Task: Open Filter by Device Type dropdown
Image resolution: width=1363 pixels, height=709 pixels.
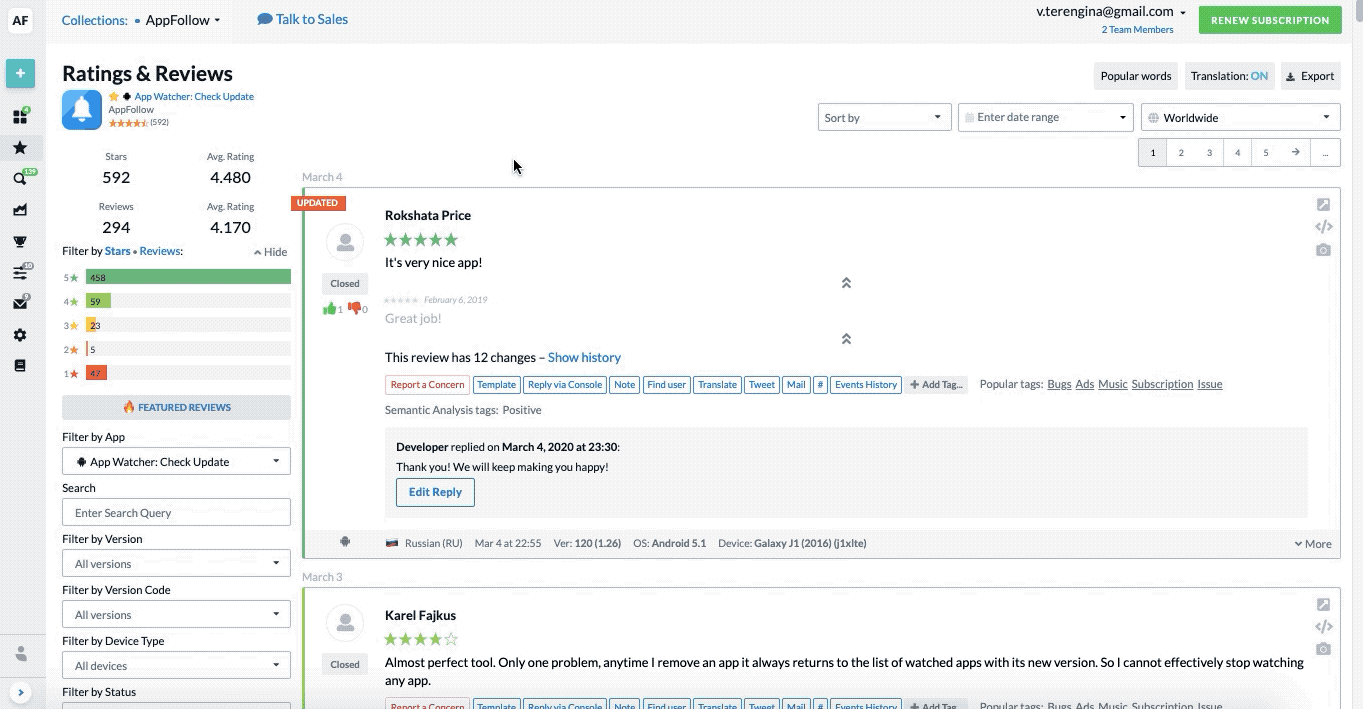Action: [176, 665]
